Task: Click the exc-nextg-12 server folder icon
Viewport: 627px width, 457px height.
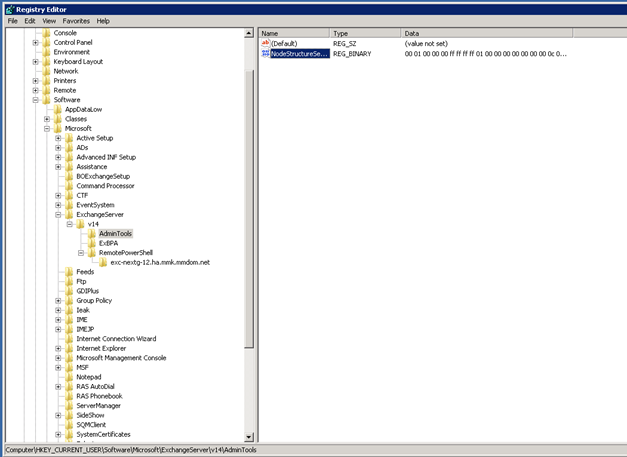Action: click(x=103, y=263)
